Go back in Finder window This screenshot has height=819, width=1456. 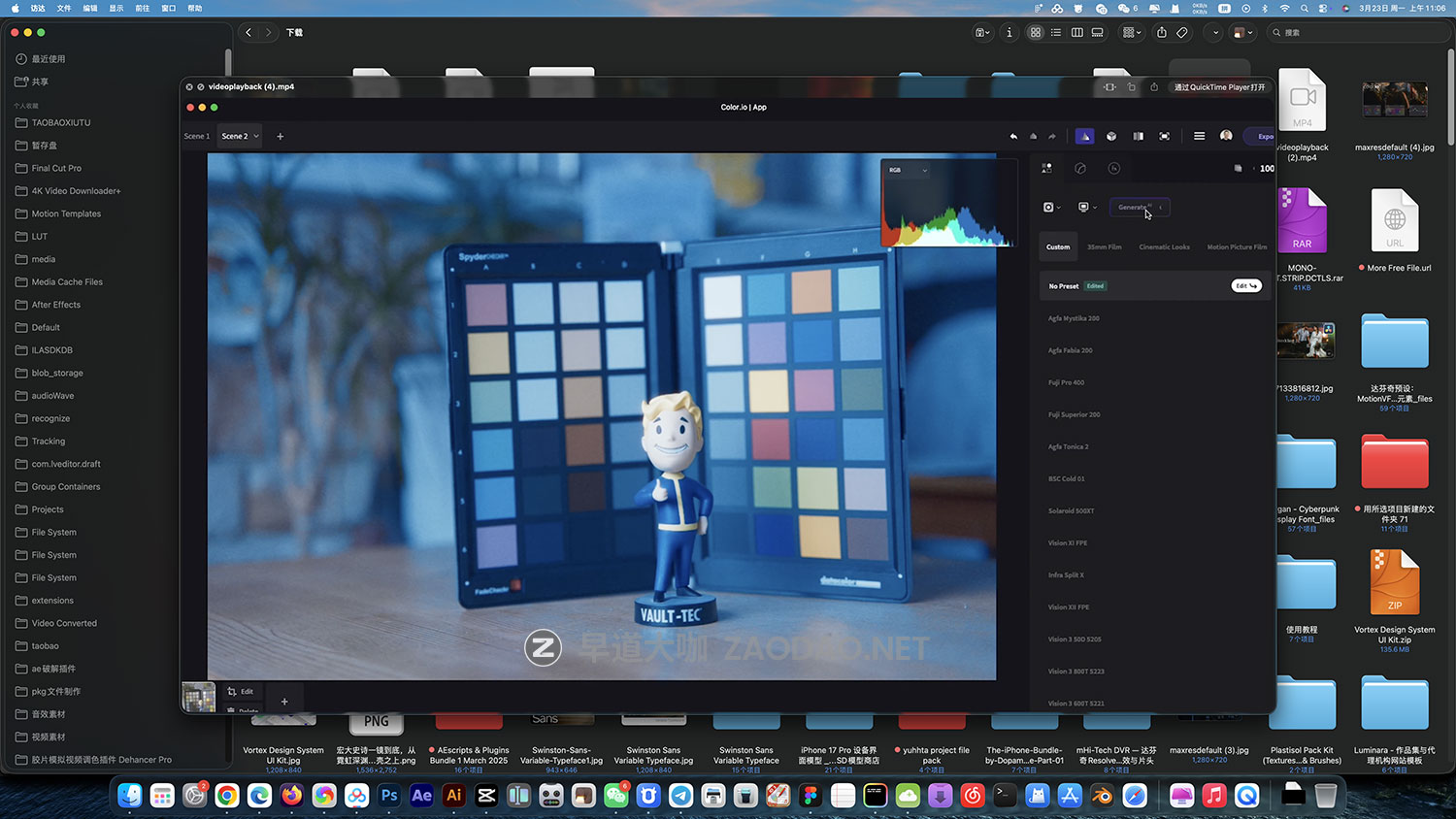(x=248, y=32)
